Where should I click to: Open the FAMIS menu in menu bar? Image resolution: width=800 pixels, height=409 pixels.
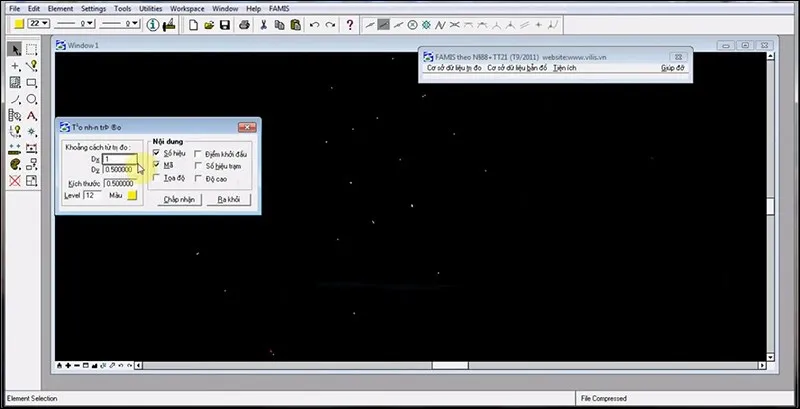click(x=280, y=8)
